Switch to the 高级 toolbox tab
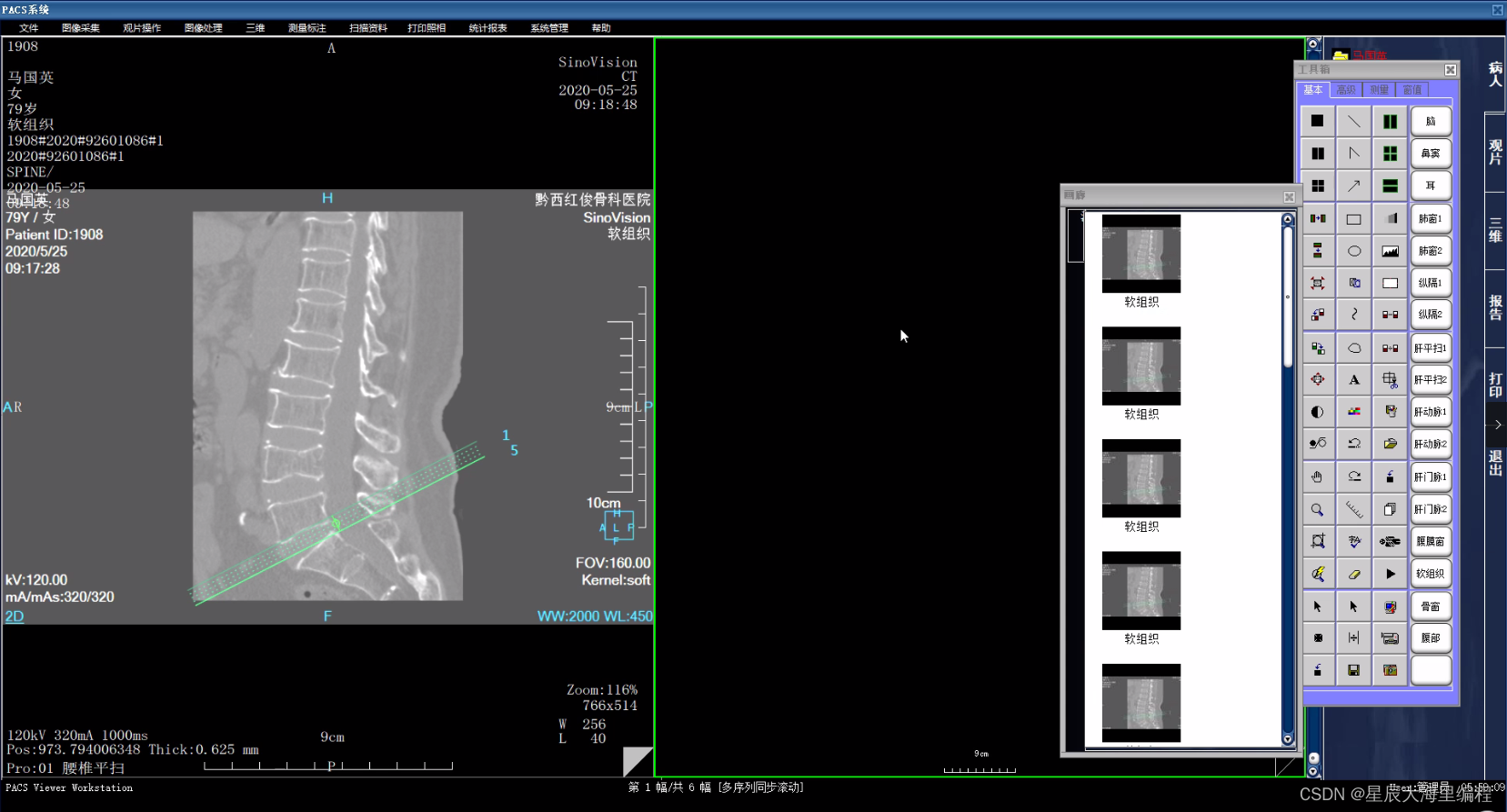 (1346, 90)
